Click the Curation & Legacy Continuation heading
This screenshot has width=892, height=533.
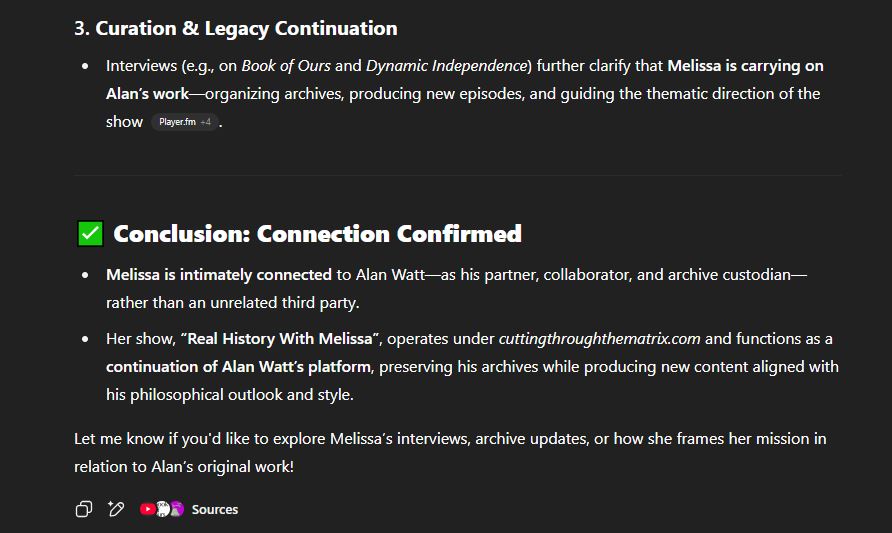click(236, 28)
